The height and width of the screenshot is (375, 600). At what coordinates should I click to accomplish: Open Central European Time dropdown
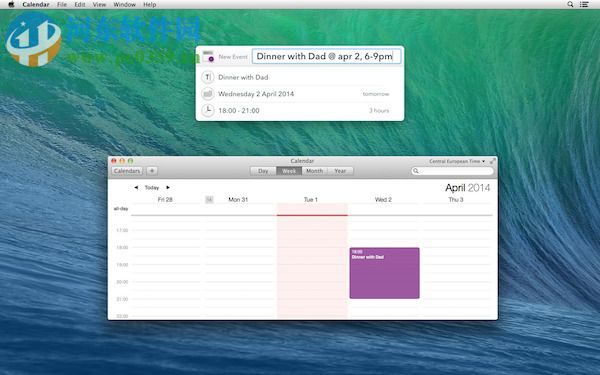pyautogui.click(x=457, y=161)
